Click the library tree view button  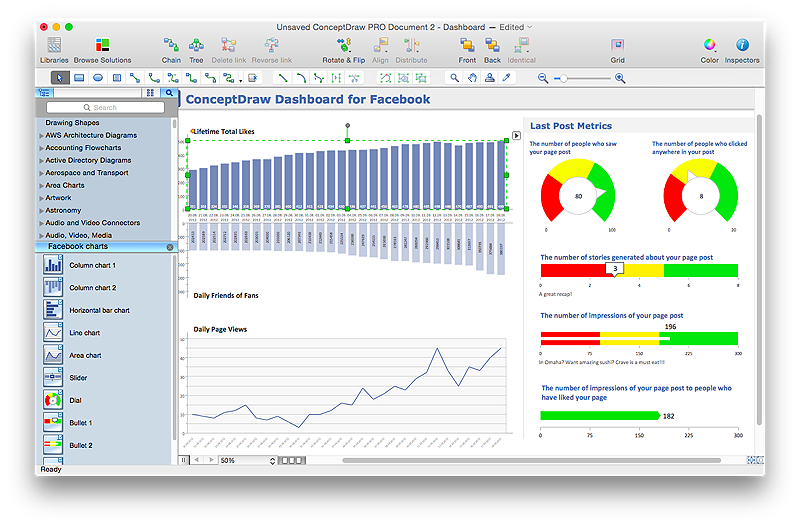44,92
